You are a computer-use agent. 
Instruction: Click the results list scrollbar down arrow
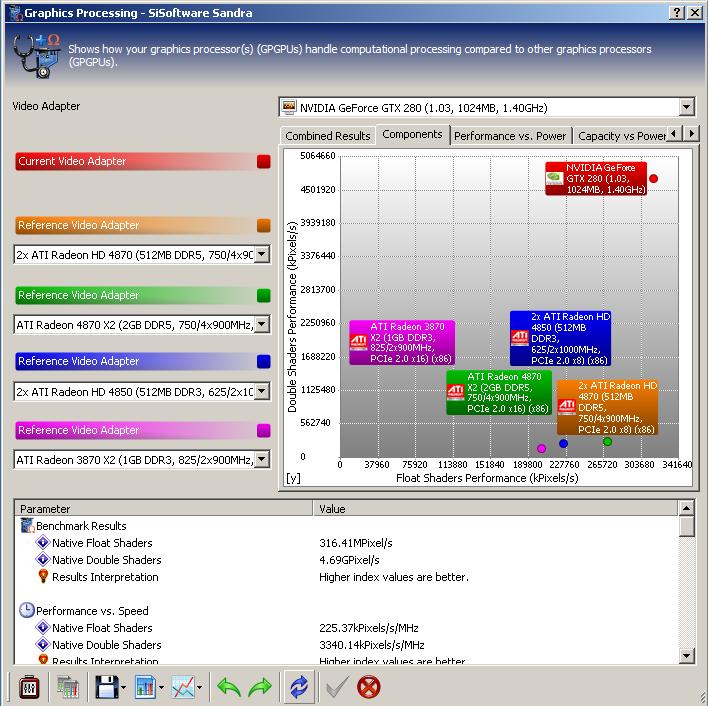pyautogui.click(x=686, y=655)
